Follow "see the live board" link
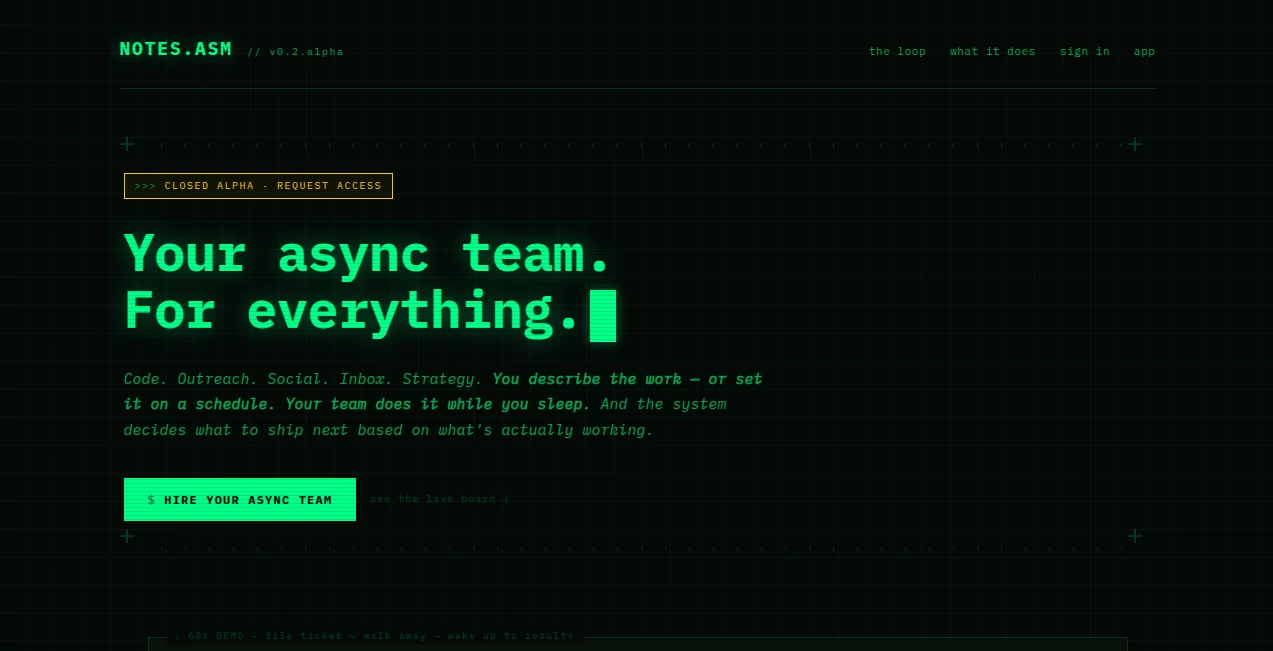 439,499
